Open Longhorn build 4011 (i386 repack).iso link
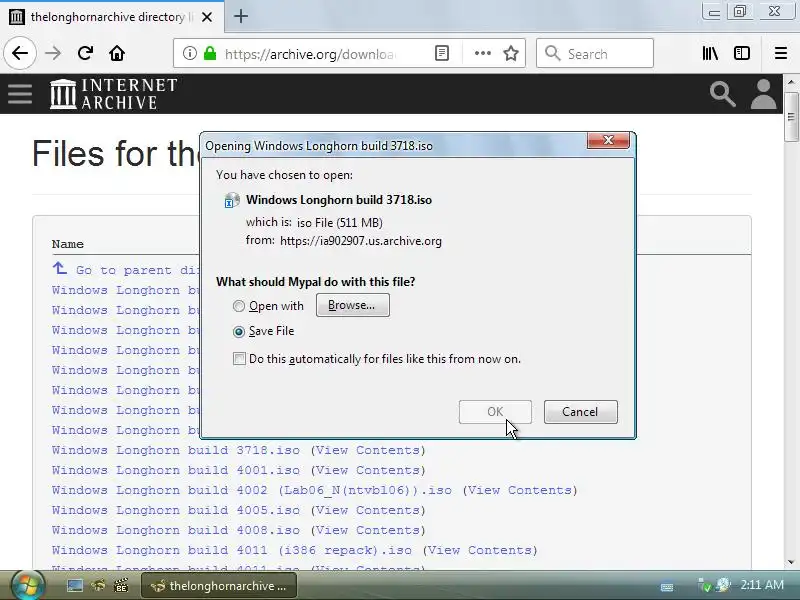Screen dimensions: 800x600 [x=232, y=550]
